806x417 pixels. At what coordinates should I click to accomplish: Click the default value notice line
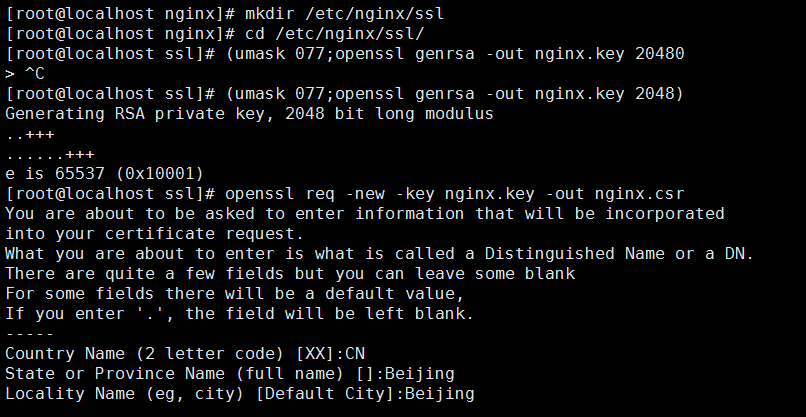tap(235, 294)
